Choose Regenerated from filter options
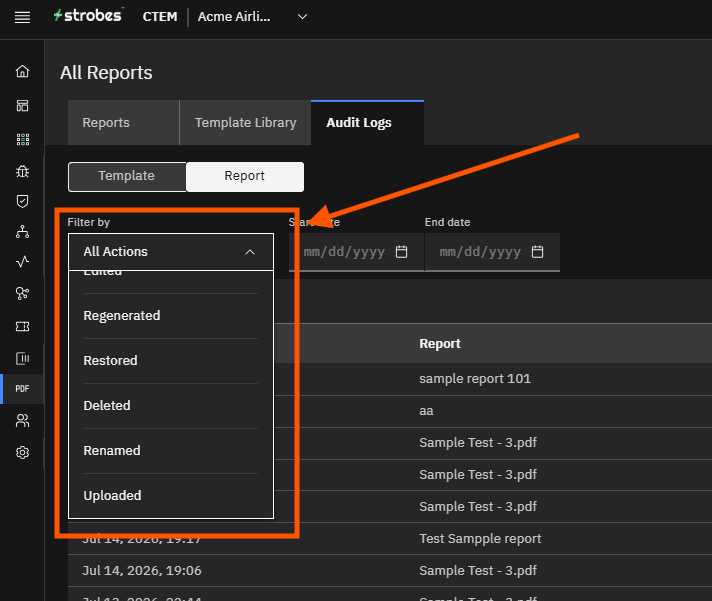The height and width of the screenshot is (601, 712). click(171, 315)
